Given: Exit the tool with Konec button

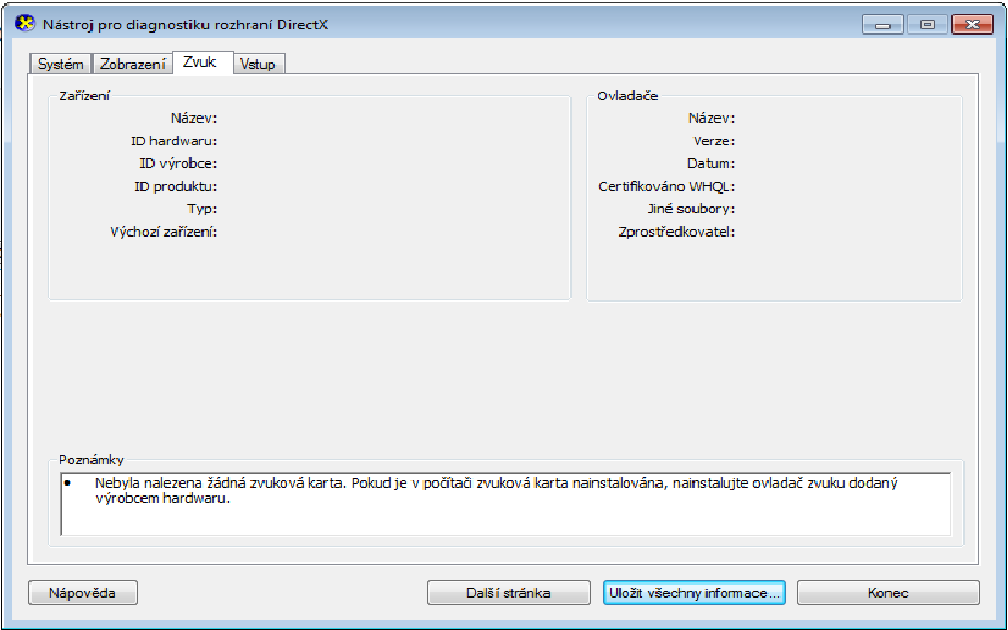Looking at the screenshot, I should point(888,593).
